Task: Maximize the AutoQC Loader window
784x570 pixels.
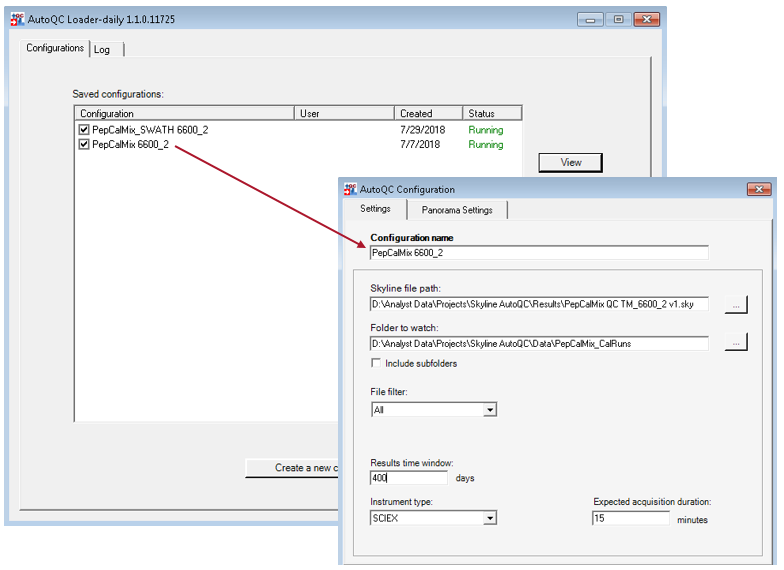Action: pos(618,19)
